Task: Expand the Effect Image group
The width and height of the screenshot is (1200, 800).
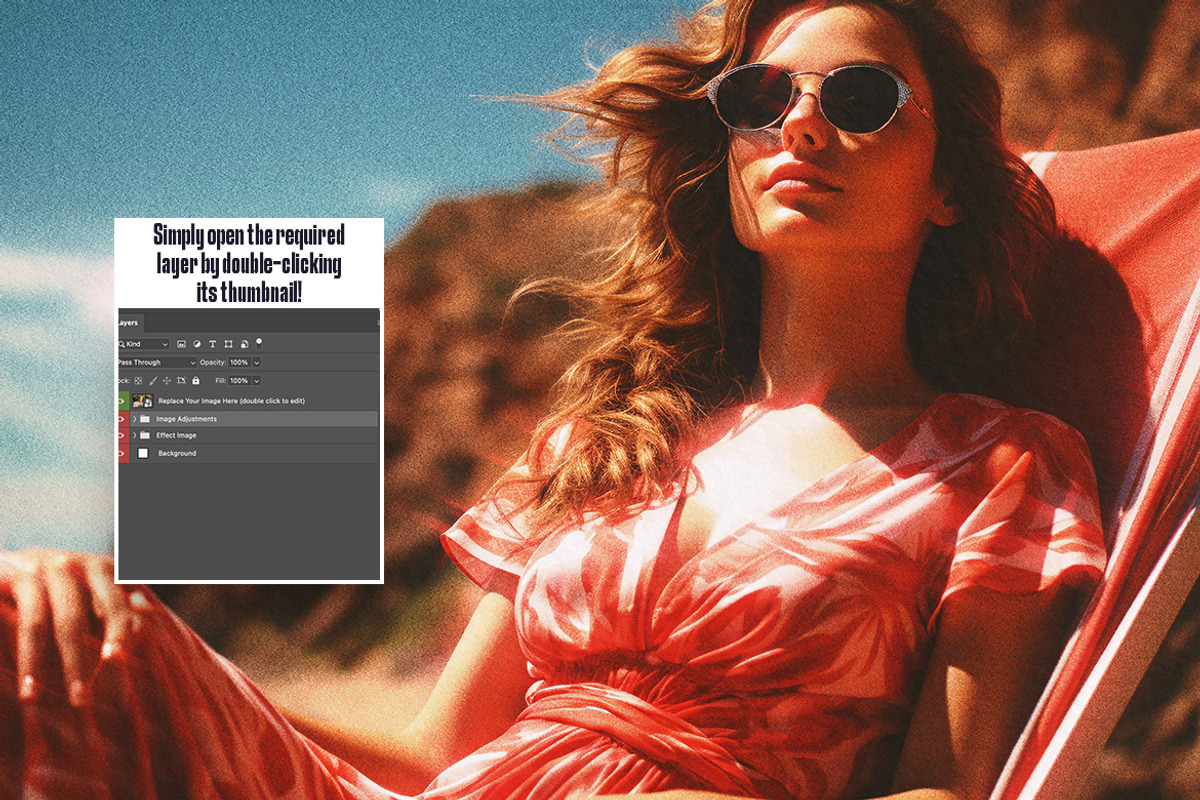Action: [135, 435]
